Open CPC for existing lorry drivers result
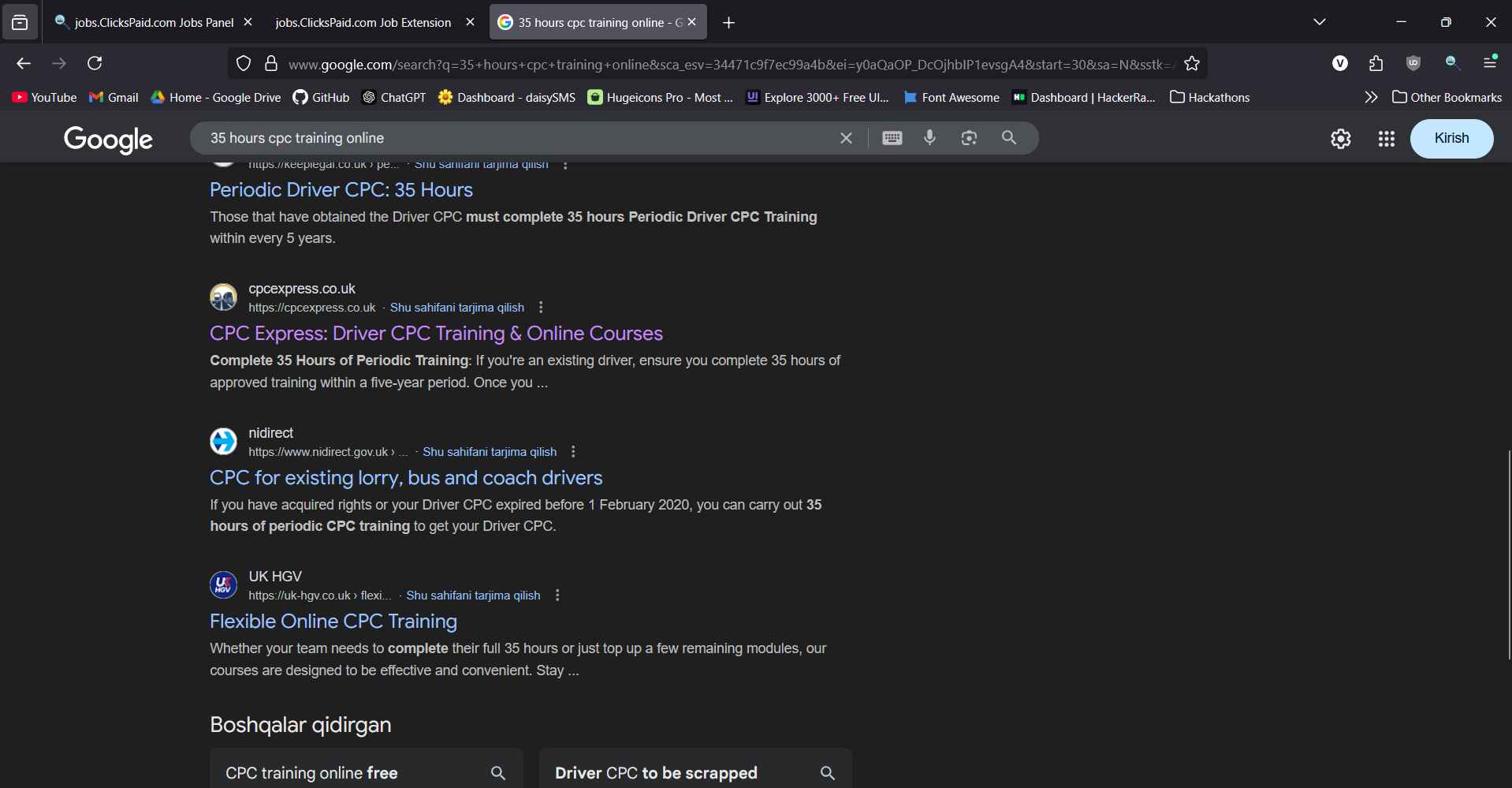This screenshot has height=788, width=1512. pyautogui.click(x=406, y=478)
